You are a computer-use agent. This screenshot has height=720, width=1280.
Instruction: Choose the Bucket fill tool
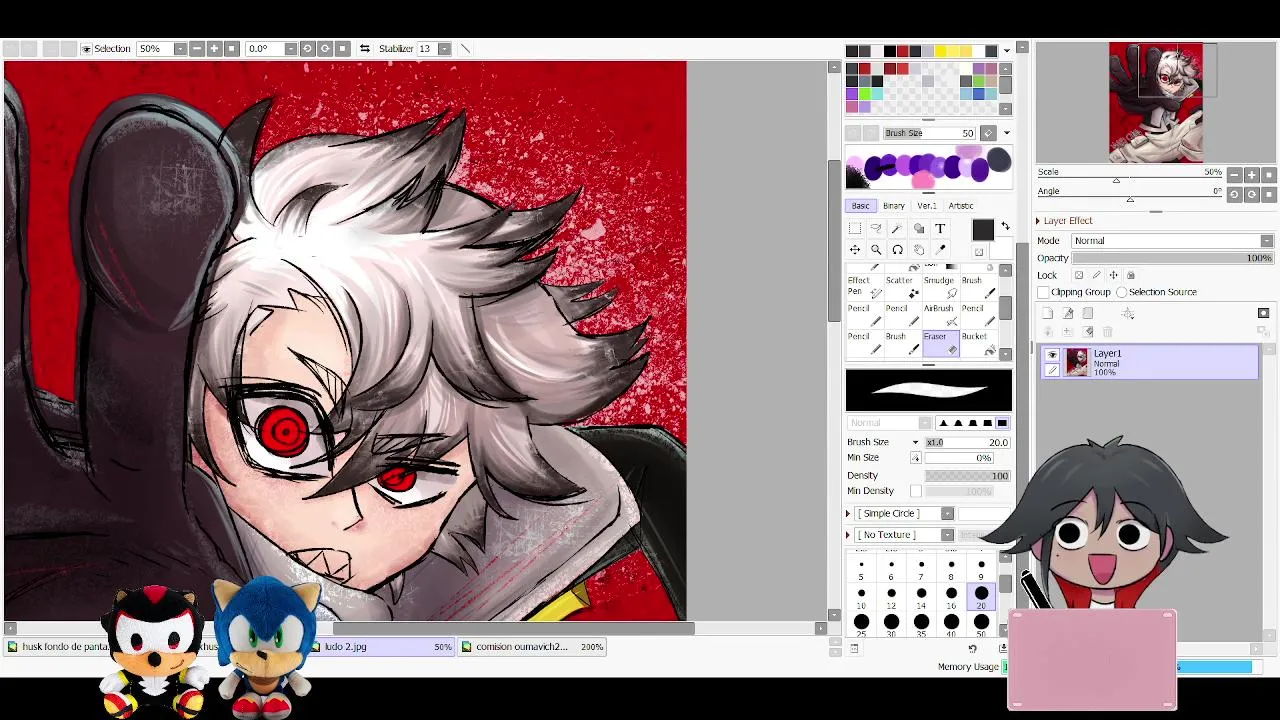coord(979,342)
